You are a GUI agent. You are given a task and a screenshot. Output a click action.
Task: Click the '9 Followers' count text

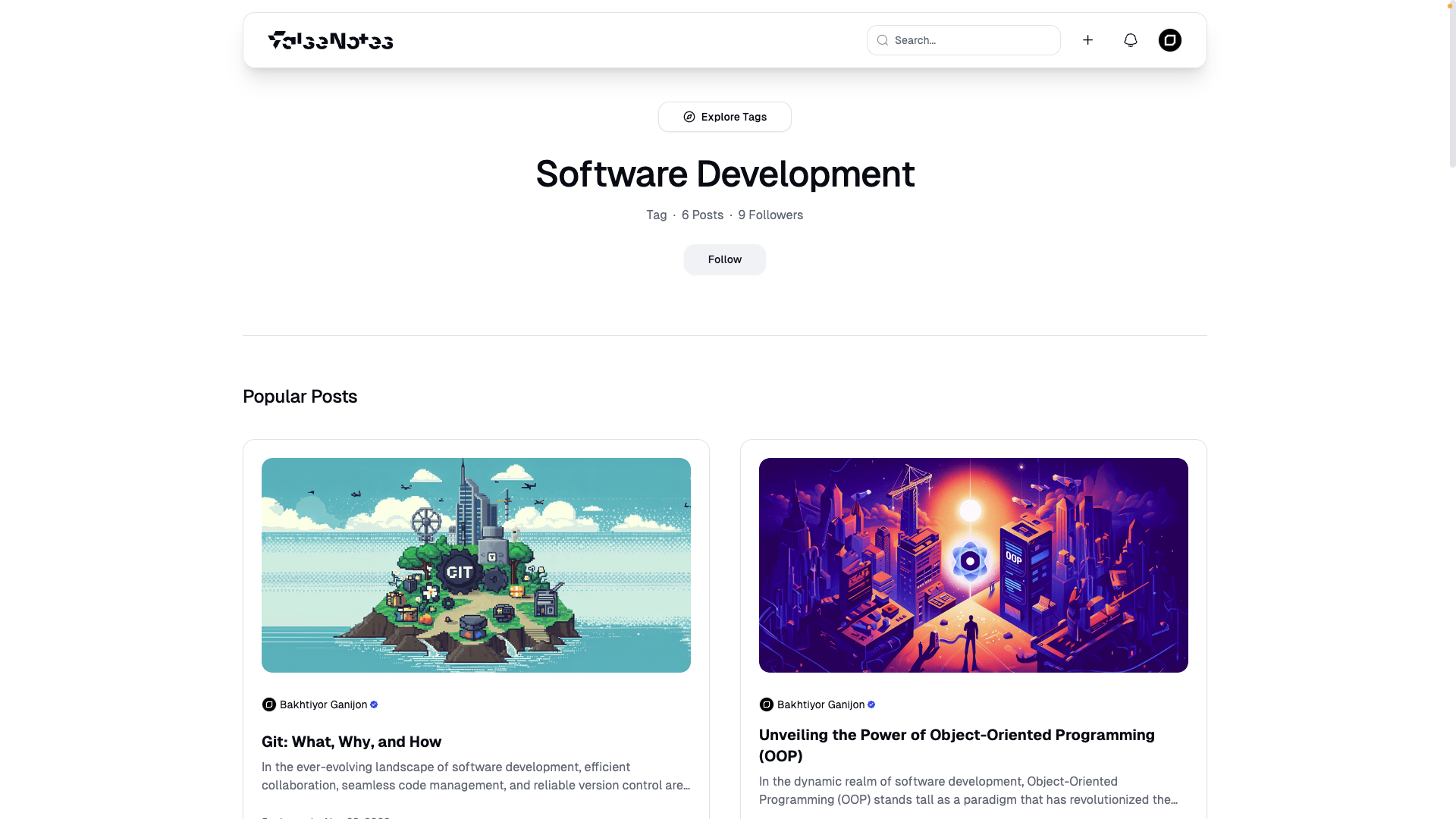point(770,215)
